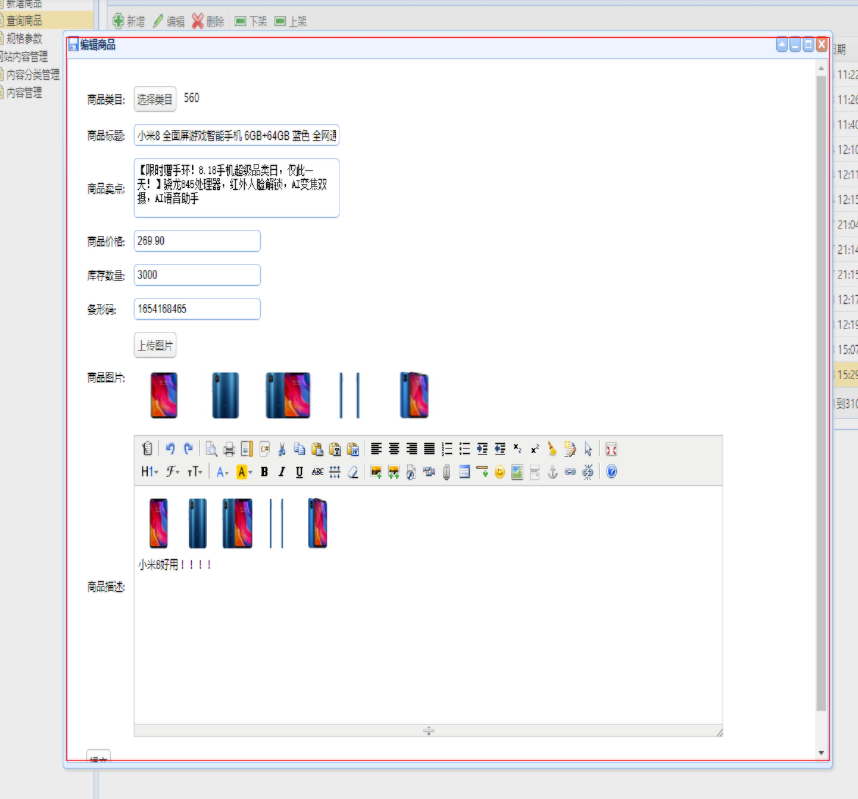Click the print icon in editor
Image resolution: width=858 pixels, height=799 pixels.
pyautogui.click(x=229, y=449)
